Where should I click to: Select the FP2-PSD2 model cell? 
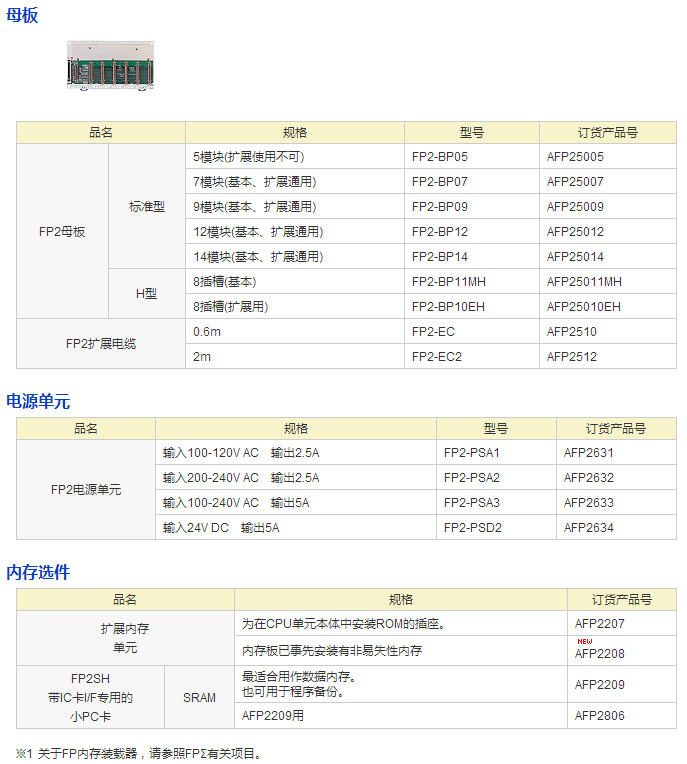472,528
